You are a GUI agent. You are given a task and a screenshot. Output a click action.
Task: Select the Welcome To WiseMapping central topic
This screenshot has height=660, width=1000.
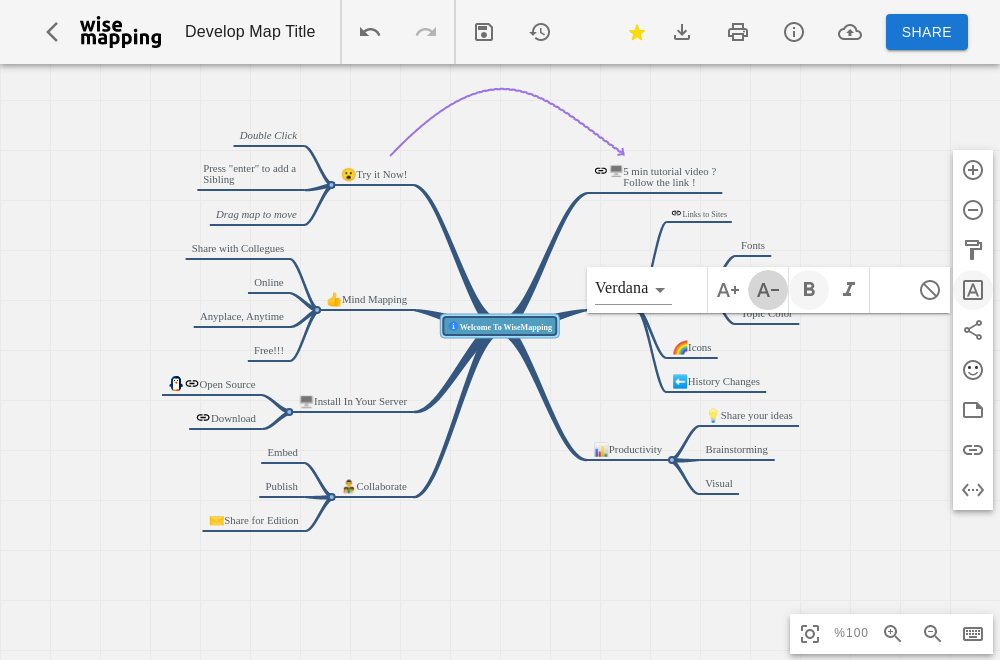click(x=500, y=326)
